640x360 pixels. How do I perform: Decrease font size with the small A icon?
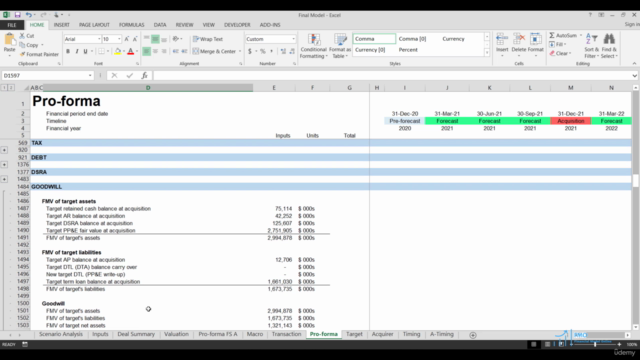pos(135,39)
